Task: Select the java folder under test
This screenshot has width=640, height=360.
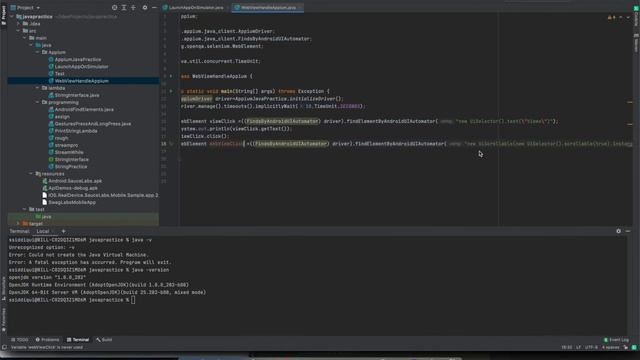Action: [46, 216]
